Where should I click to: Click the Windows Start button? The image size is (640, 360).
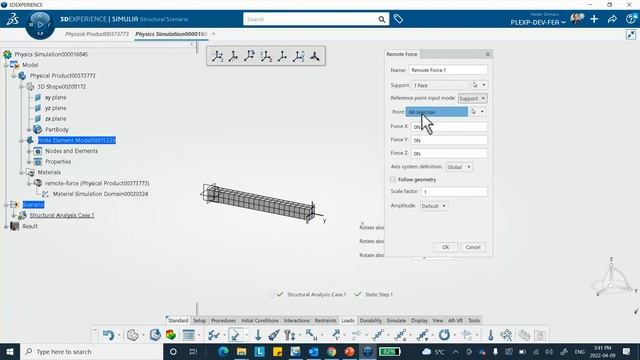(x=10, y=351)
